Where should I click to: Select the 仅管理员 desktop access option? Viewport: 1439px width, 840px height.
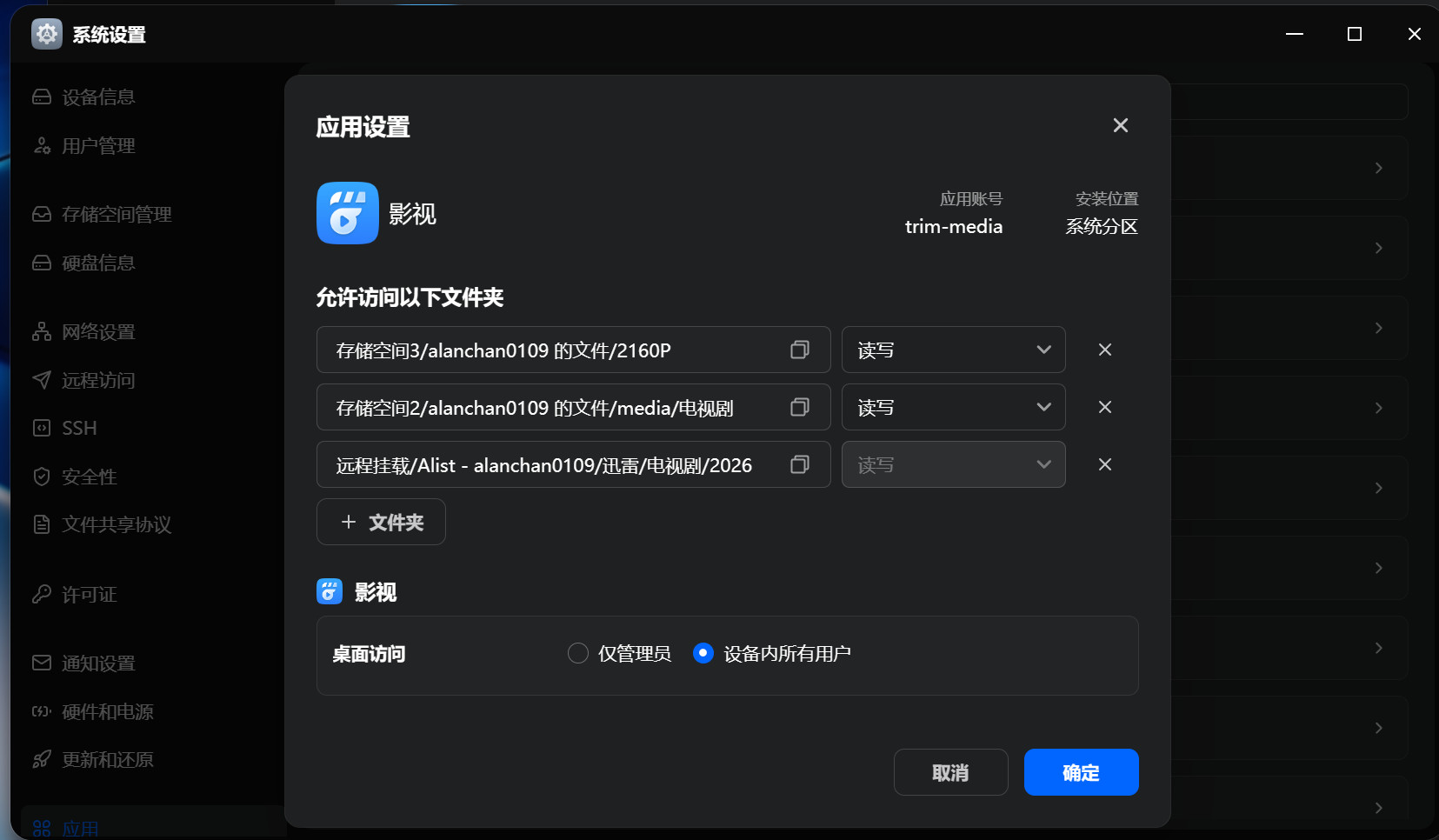(577, 653)
